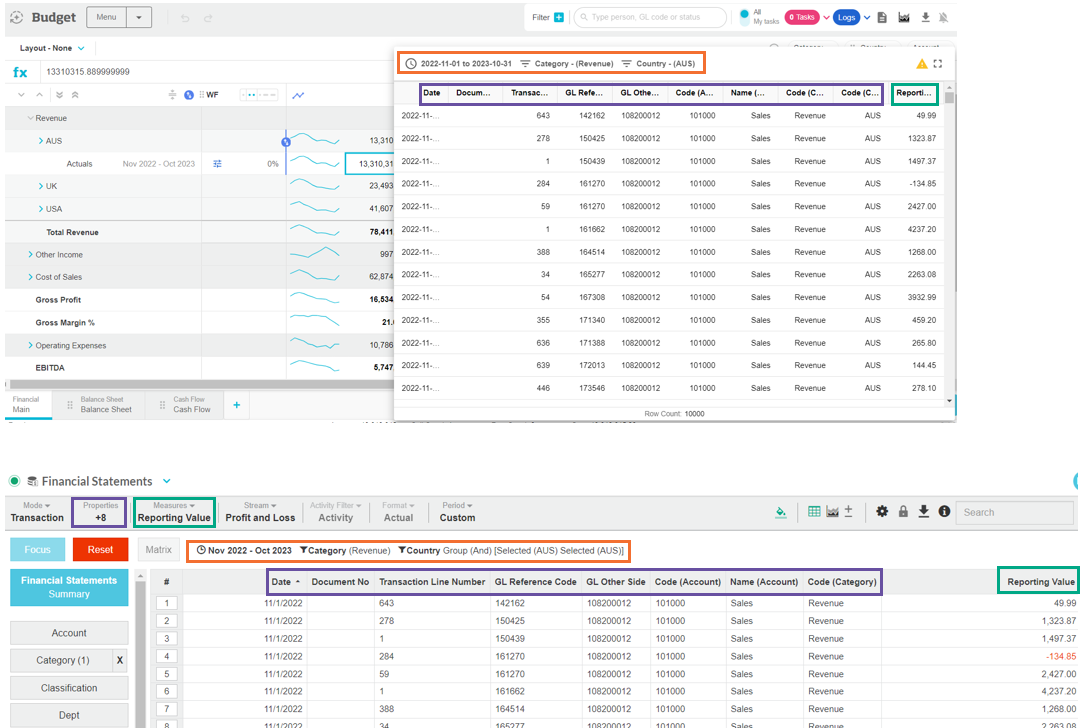Click the download icon in the Budget toolbar
The image size is (1083, 728).
click(925, 17)
